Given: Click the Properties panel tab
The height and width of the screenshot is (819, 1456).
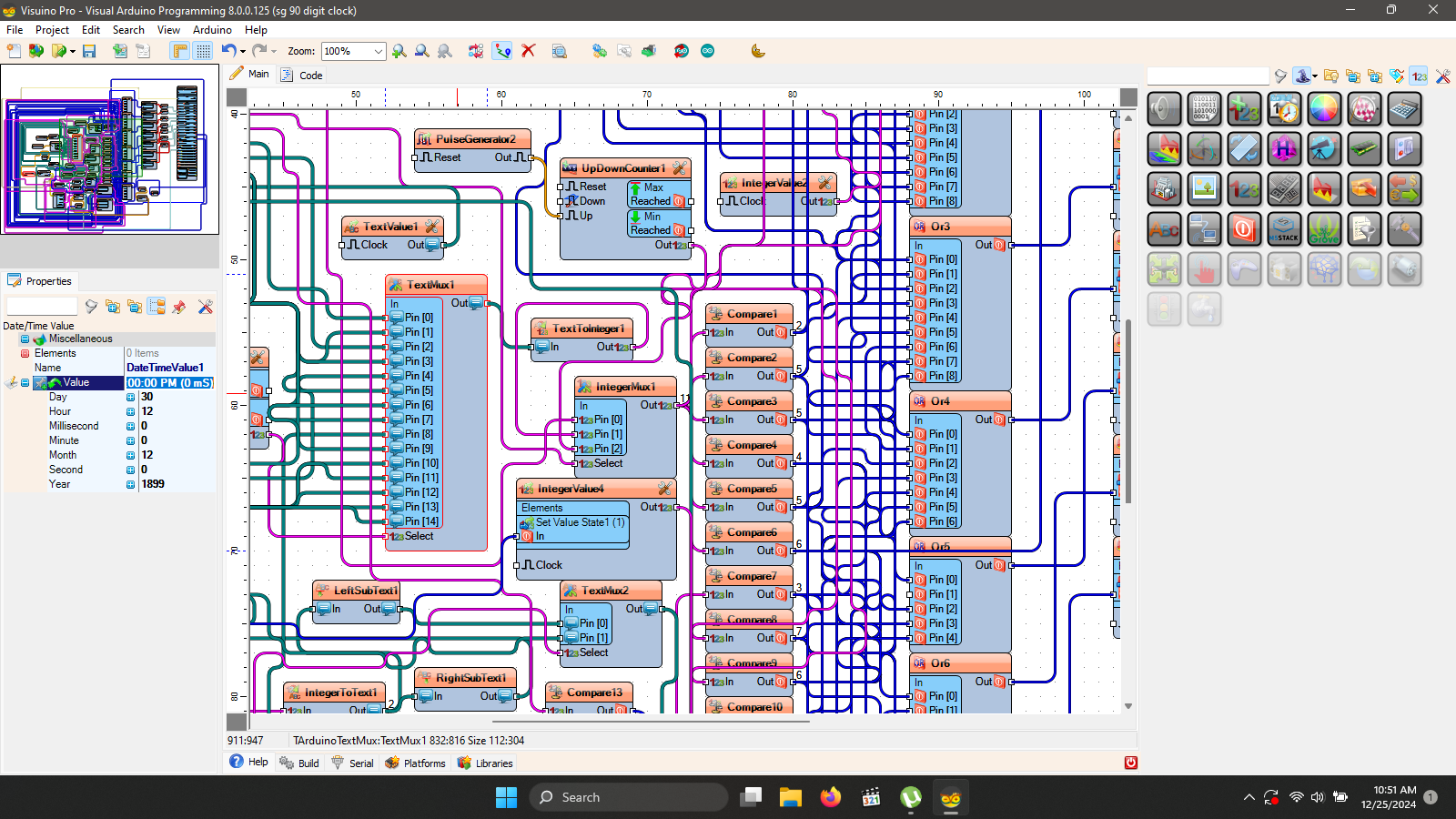Looking at the screenshot, I should (x=40, y=281).
